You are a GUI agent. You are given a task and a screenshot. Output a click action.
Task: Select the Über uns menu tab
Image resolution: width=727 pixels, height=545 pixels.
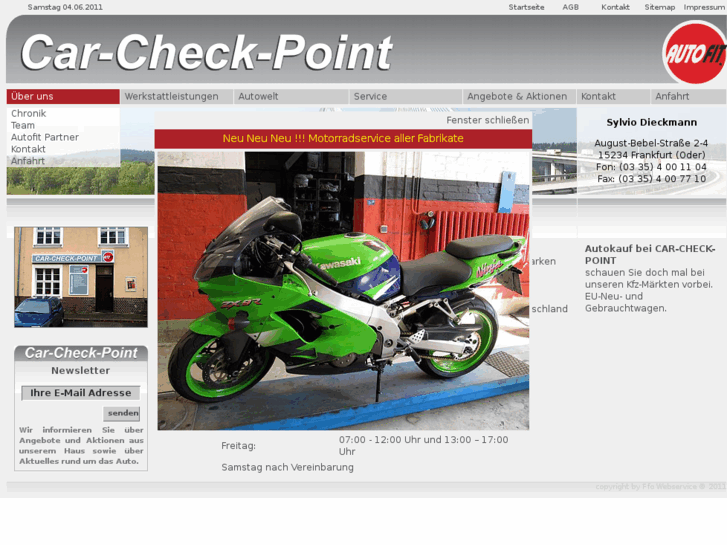coord(63,96)
